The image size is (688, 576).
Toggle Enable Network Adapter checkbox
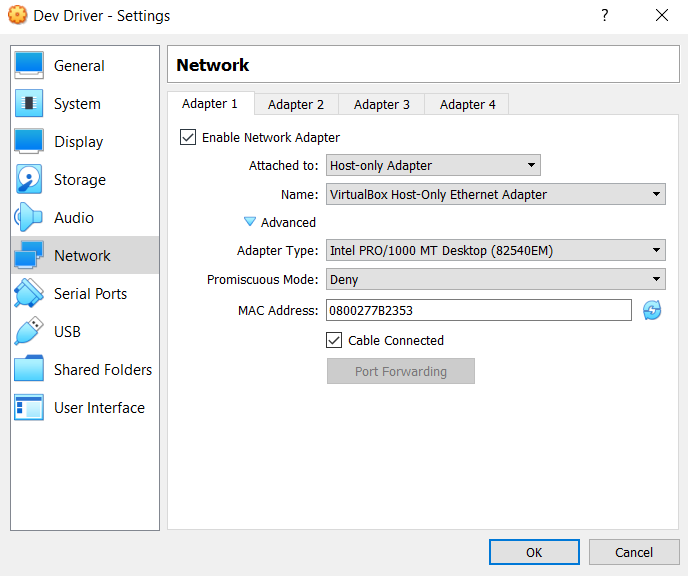[188, 137]
